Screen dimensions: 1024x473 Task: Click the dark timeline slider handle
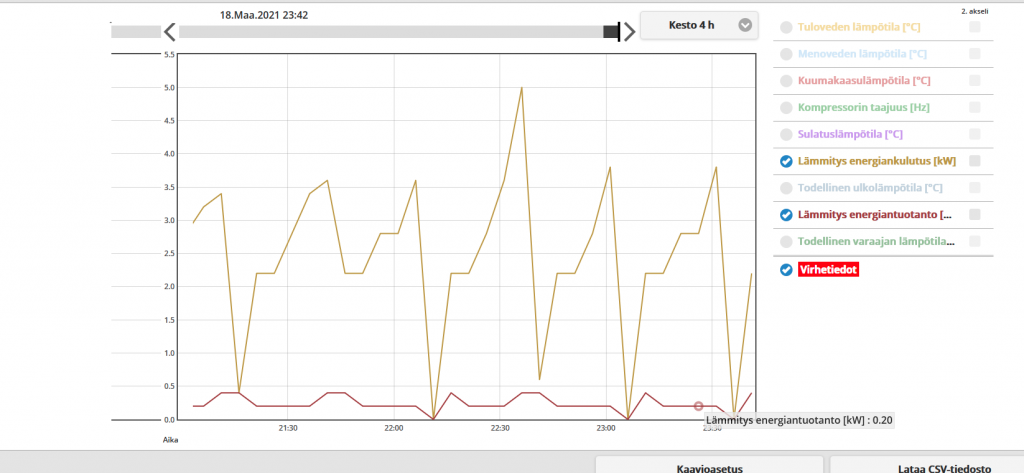coord(611,32)
